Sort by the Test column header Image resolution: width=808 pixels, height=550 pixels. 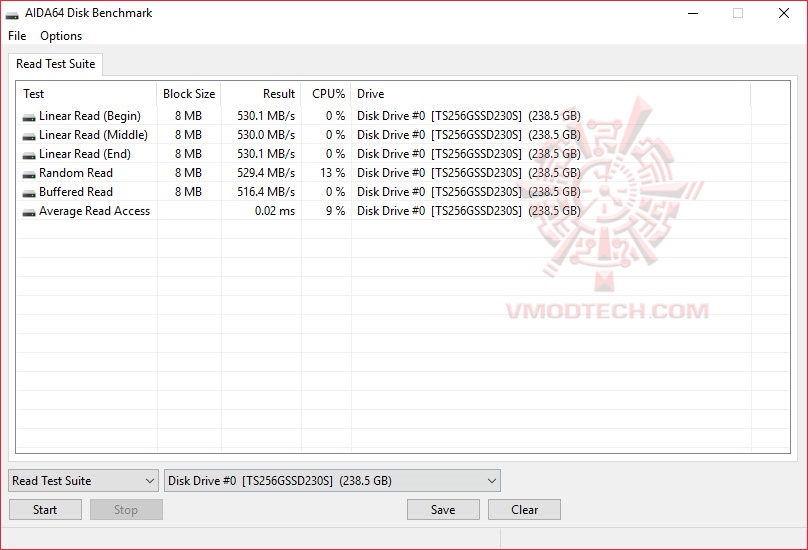pos(87,94)
